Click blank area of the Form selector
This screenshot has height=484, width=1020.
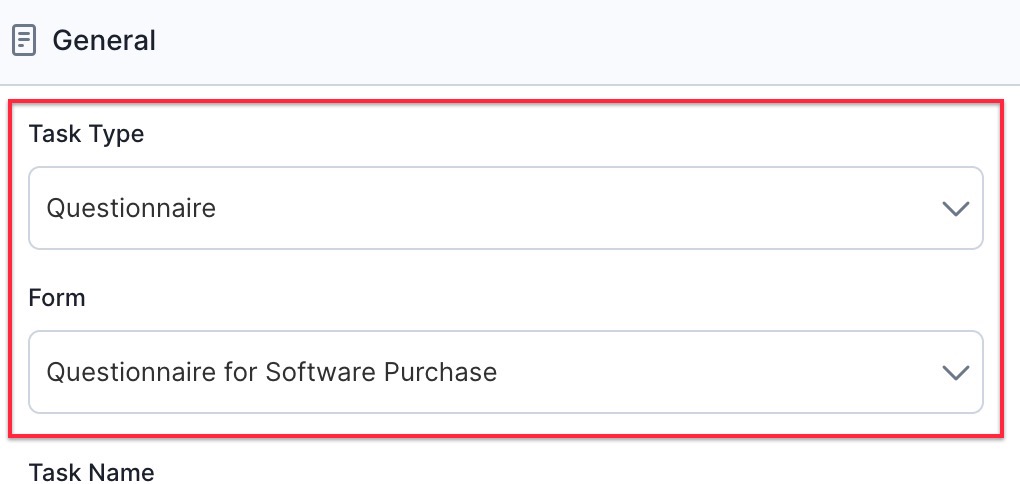point(716,372)
